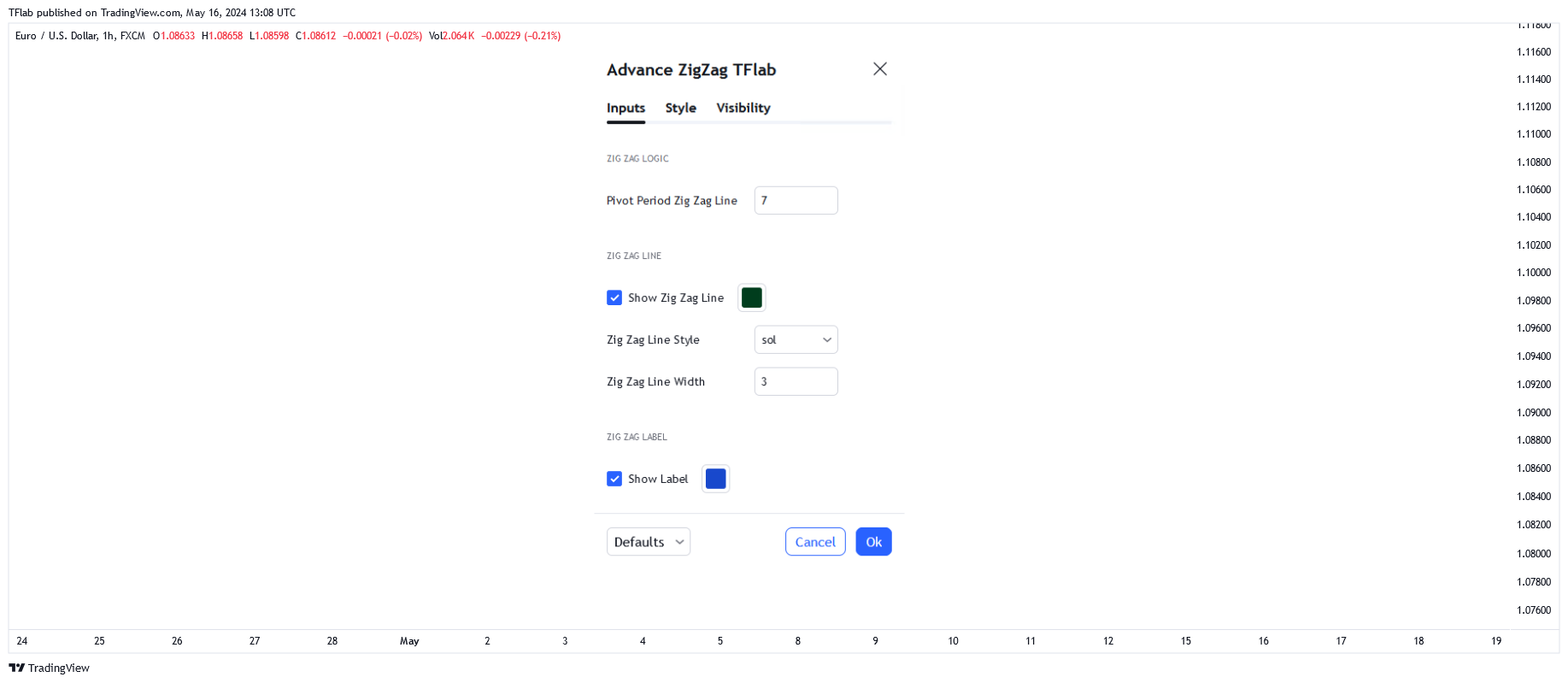The image size is (1568, 683).
Task: Open the dark green Zig Zag line color swatch
Action: click(751, 297)
